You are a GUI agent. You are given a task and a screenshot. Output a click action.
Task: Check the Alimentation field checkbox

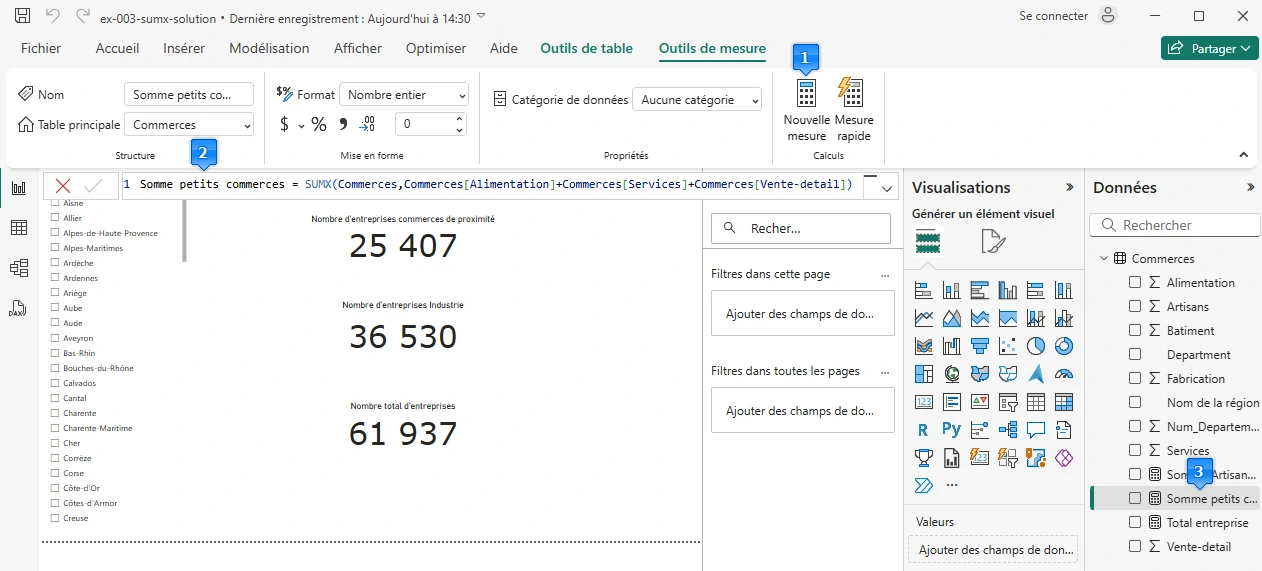pyautogui.click(x=1135, y=283)
